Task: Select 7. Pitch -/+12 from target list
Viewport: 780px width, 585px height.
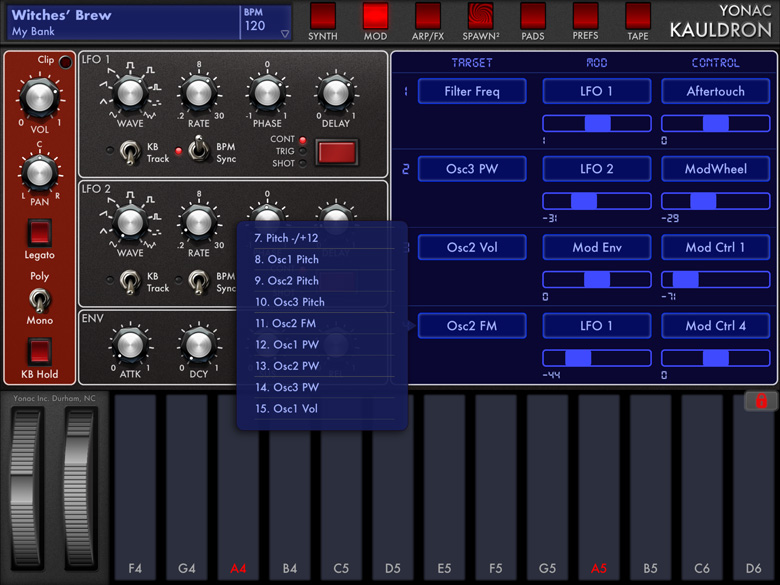Action: [323, 238]
